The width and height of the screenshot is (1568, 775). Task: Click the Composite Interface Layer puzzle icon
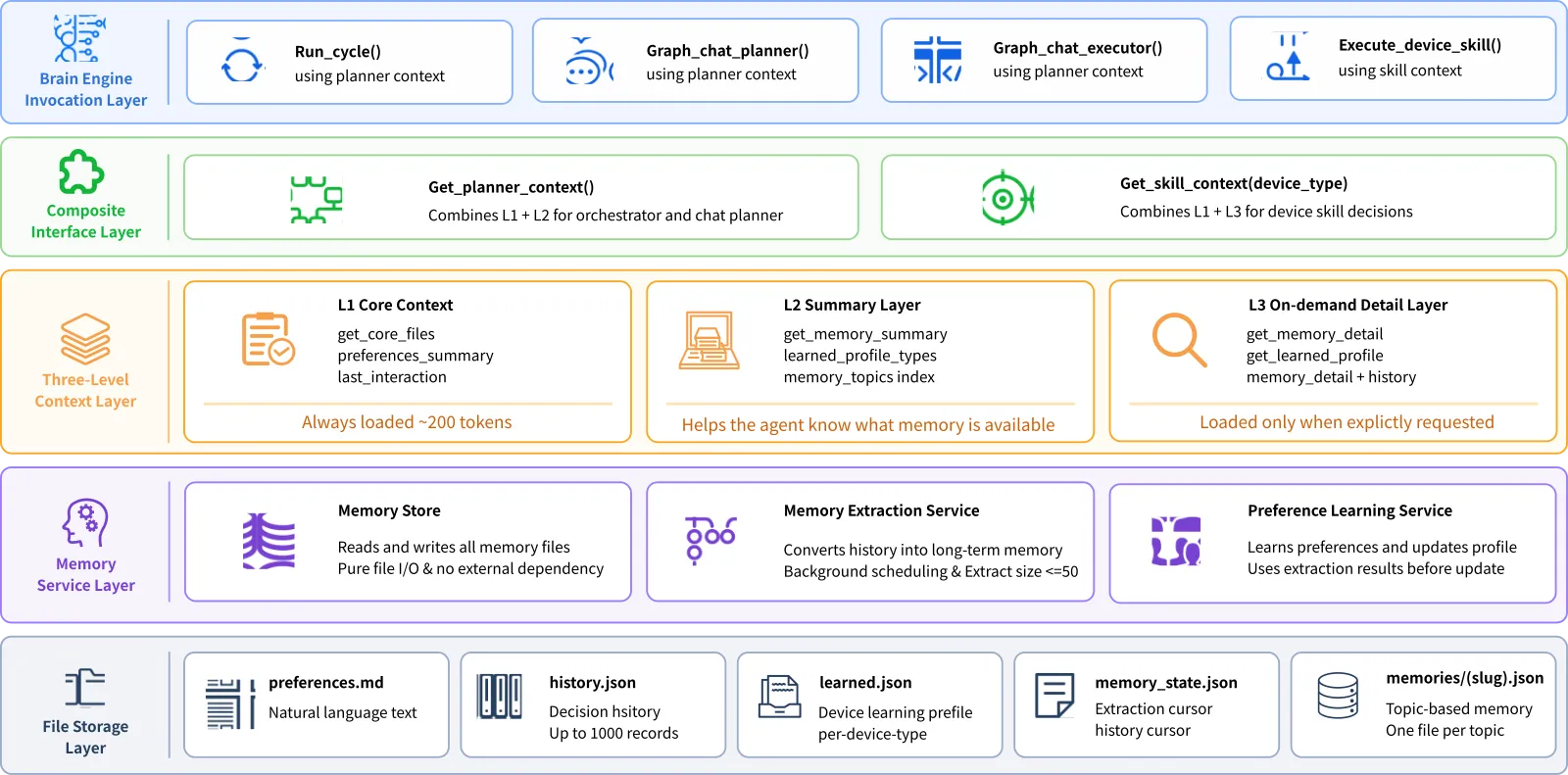coord(80,172)
